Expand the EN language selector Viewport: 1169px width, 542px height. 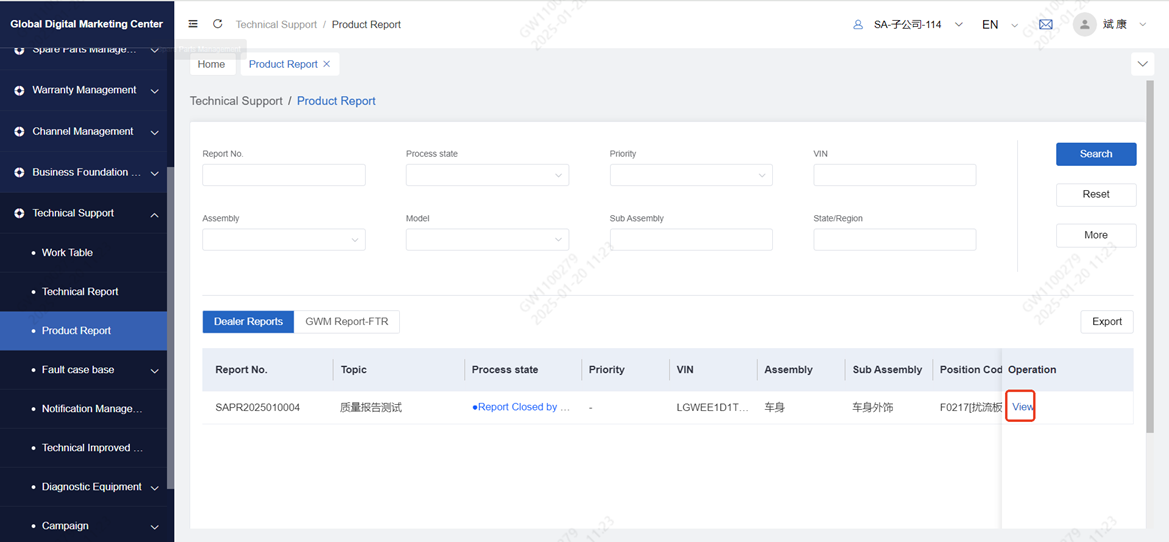(998, 24)
